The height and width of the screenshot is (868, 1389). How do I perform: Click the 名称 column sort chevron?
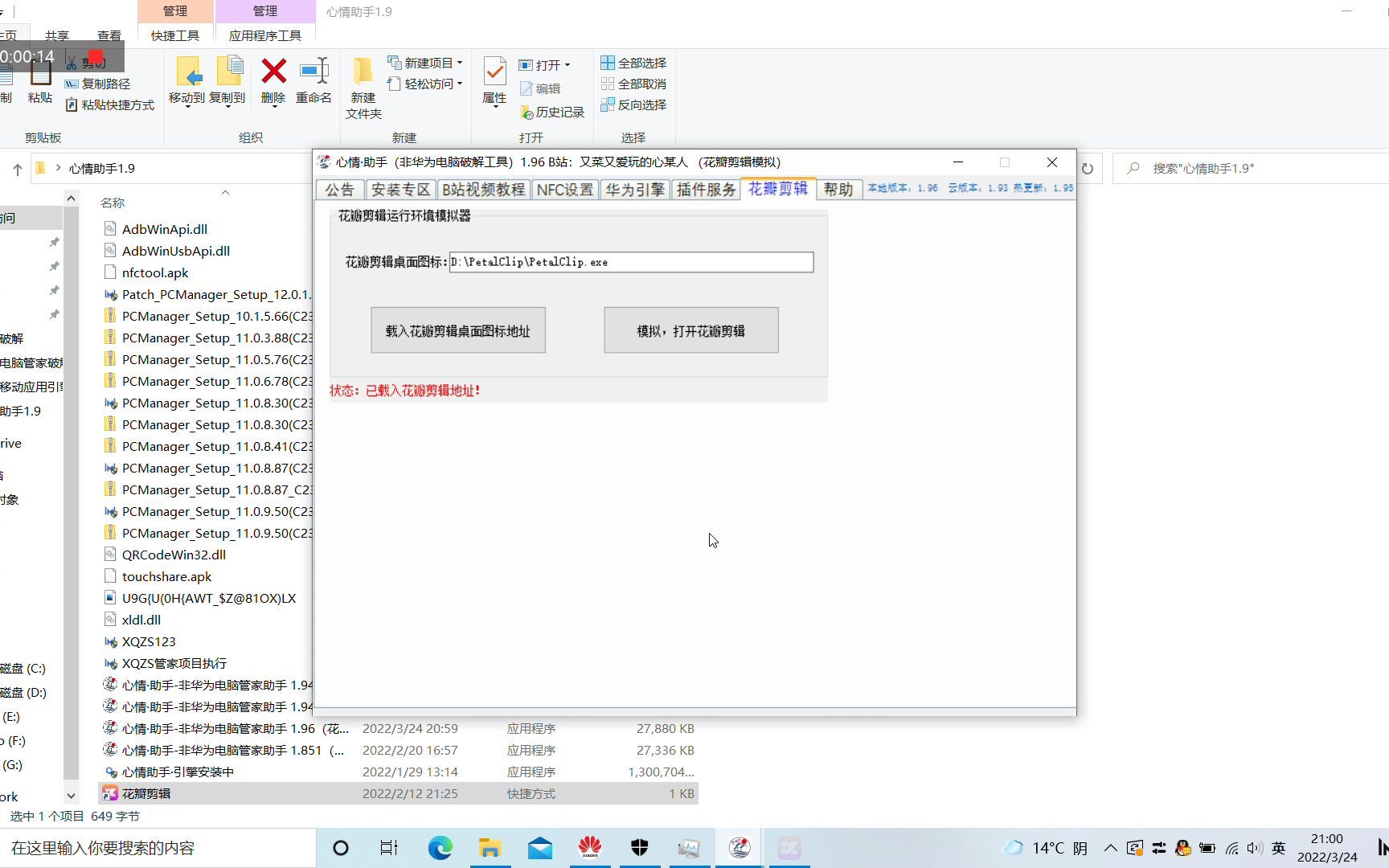pyautogui.click(x=225, y=192)
